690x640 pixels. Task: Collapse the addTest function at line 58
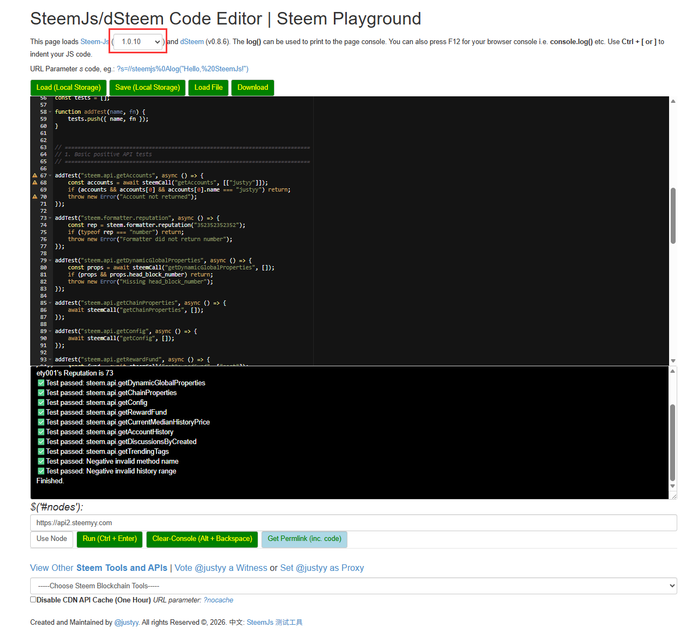(51, 111)
